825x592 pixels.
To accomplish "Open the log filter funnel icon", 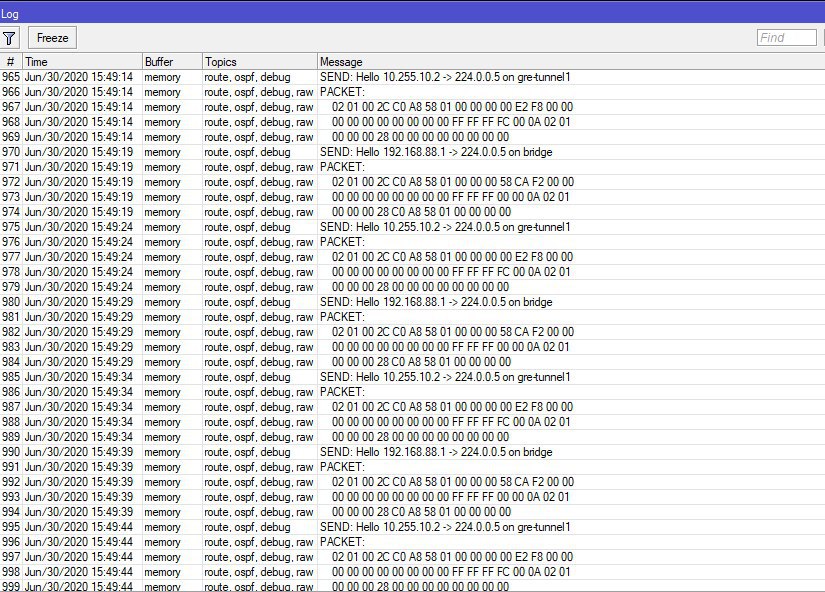I will pos(9,38).
